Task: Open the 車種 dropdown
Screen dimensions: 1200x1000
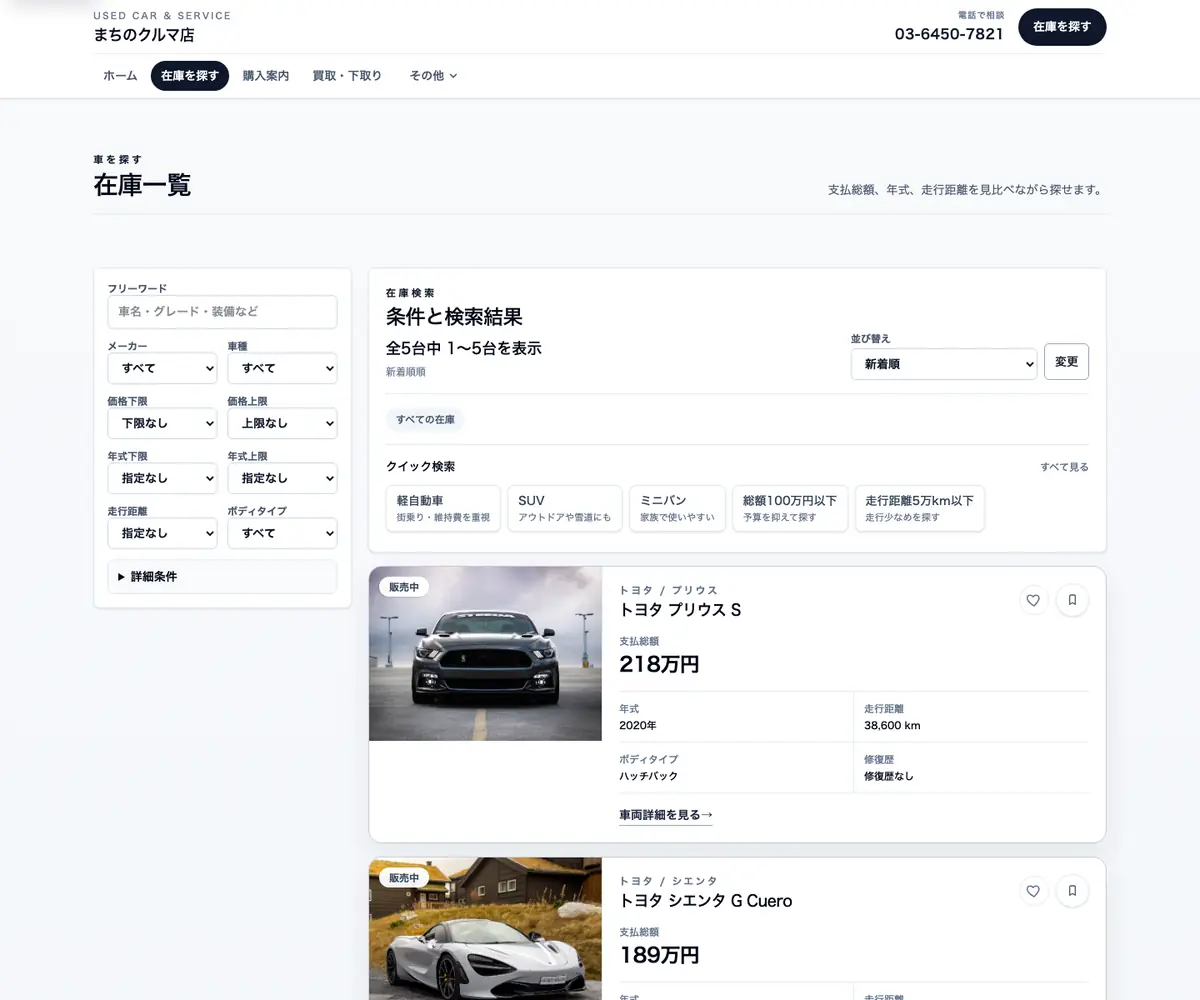Action: point(282,368)
